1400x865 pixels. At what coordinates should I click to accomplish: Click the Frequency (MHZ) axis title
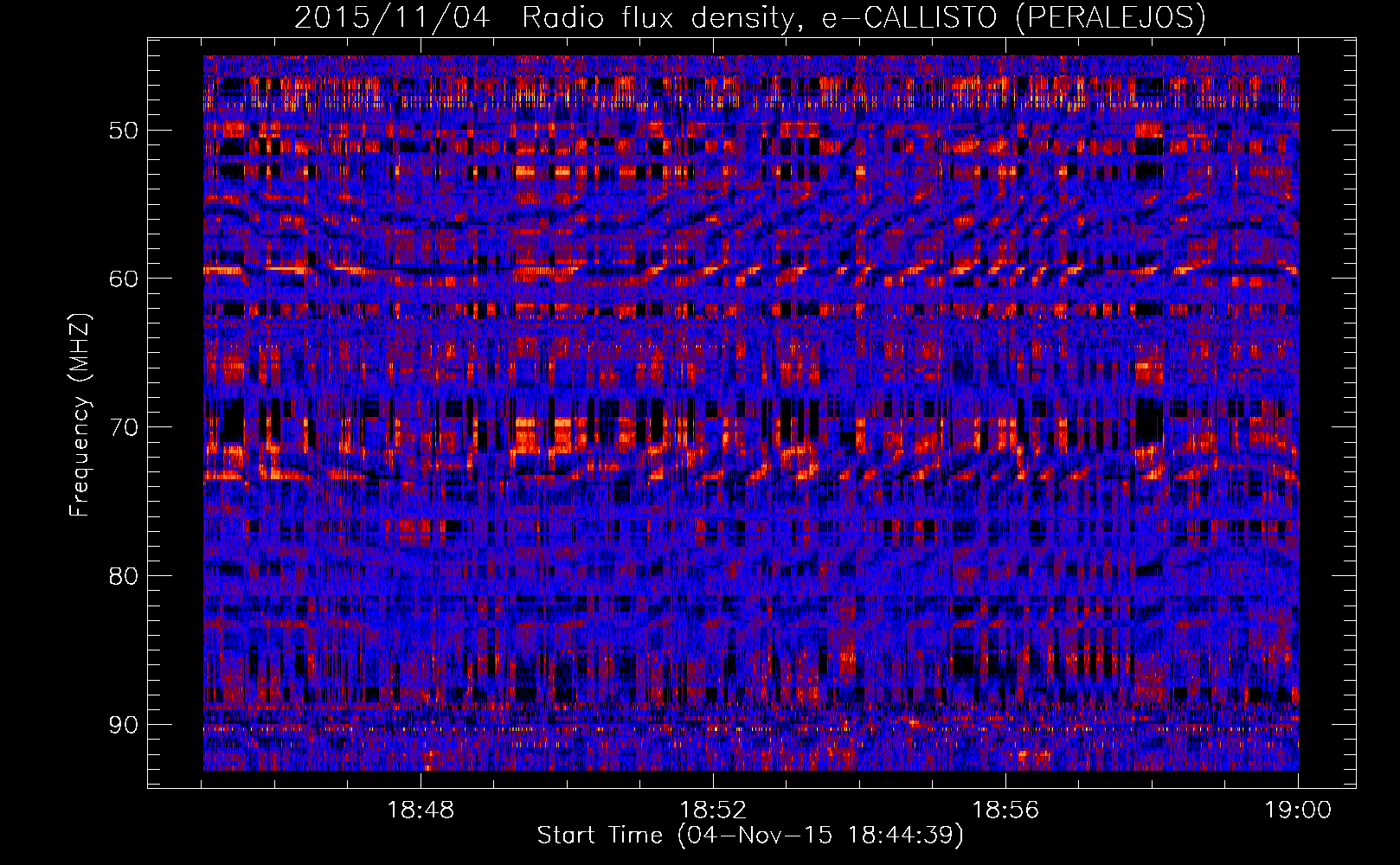pos(80,414)
